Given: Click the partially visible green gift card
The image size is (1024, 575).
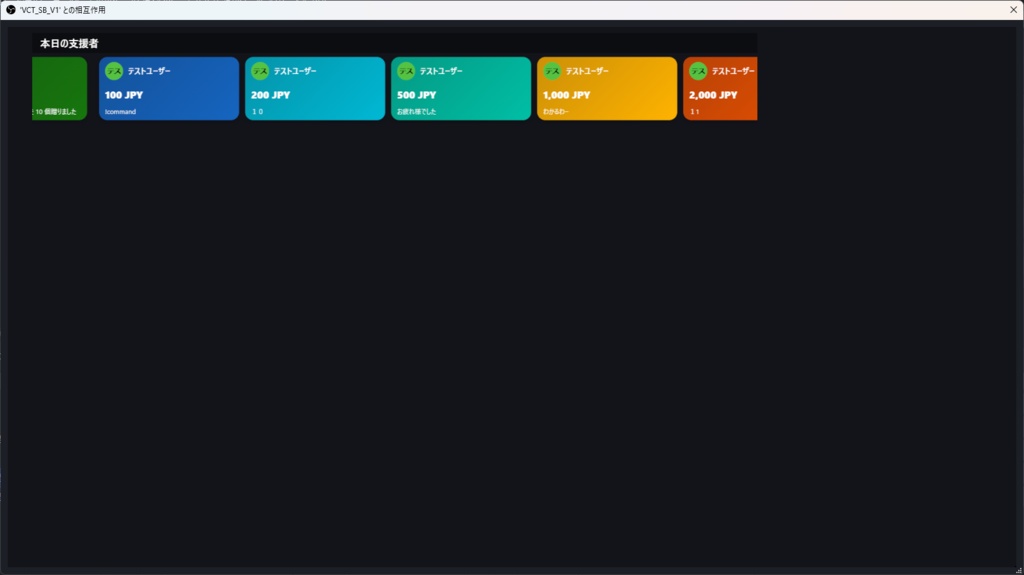Looking at the screenshot, I should click(59, 88).
